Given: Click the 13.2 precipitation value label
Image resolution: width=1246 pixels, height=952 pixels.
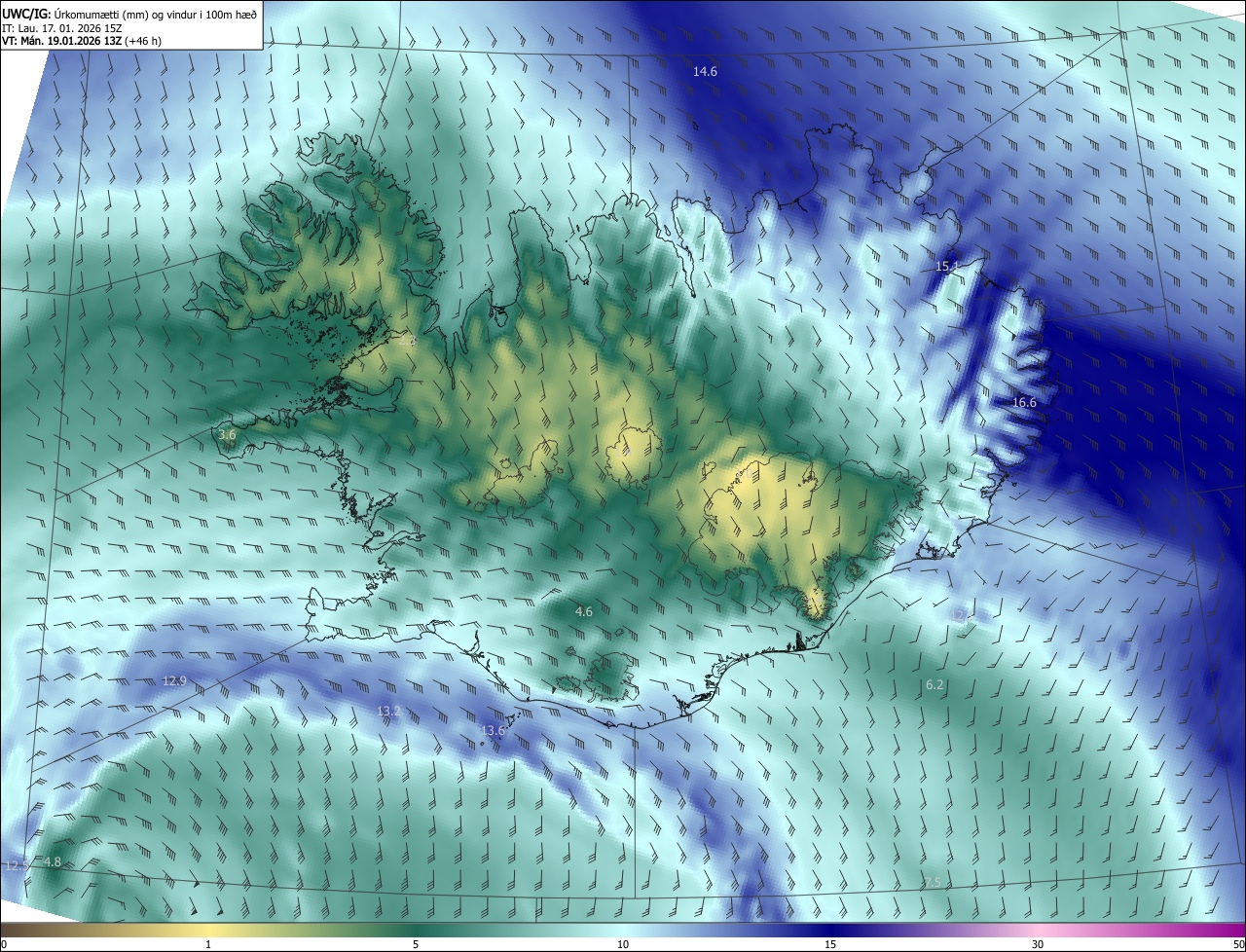Looking at the screenshot, I should pos(388,712).
